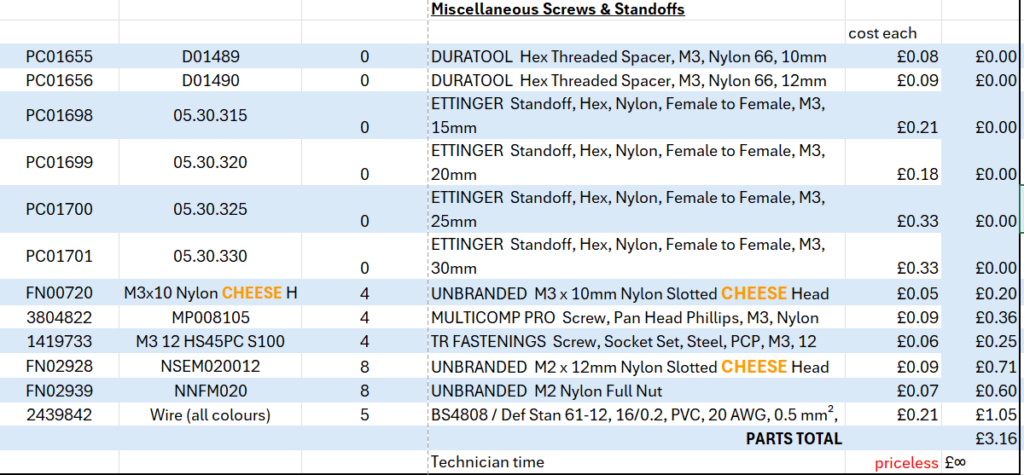Screen dimensions: 1024x475
Task: Click the red priceless cell
Action: pyautogui.click(x=906, y=463)
